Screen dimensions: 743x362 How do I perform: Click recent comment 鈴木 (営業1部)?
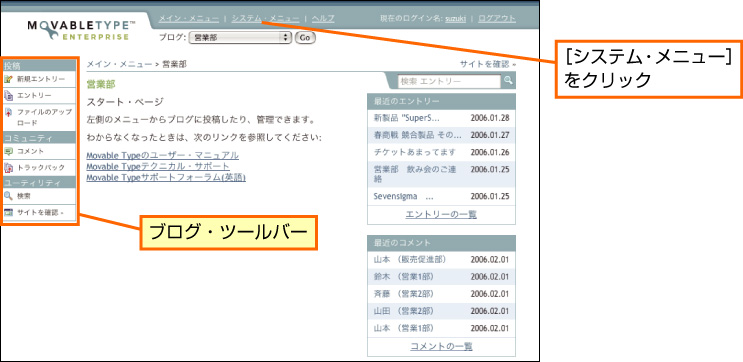(403, 277)
